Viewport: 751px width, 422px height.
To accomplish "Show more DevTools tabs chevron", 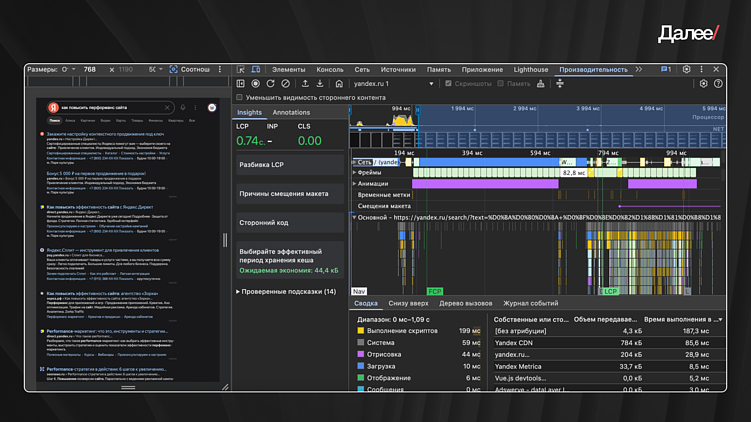I will click(x=638, y=69).
